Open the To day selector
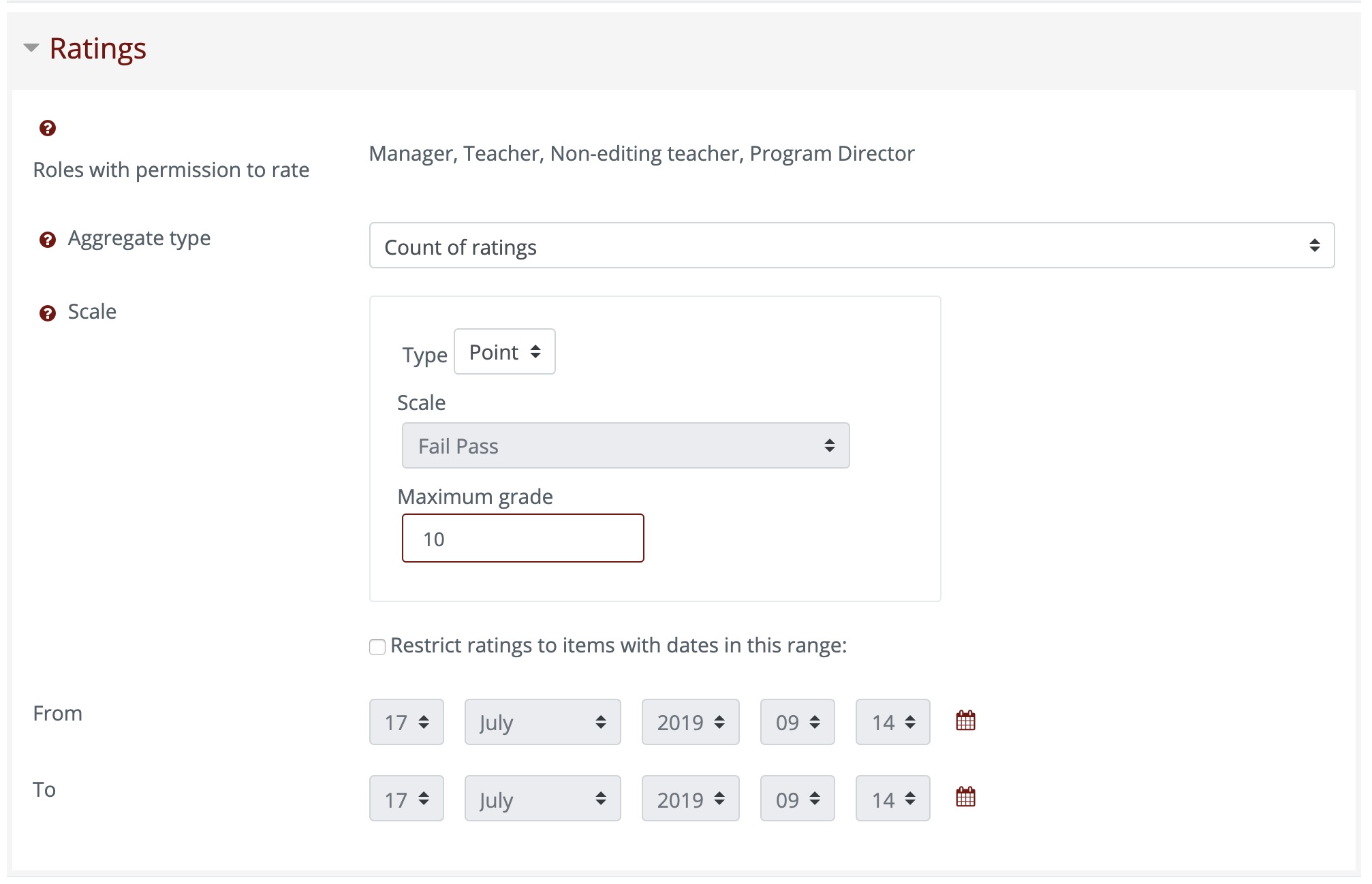1372x884 pixels. tap(406, 798)
